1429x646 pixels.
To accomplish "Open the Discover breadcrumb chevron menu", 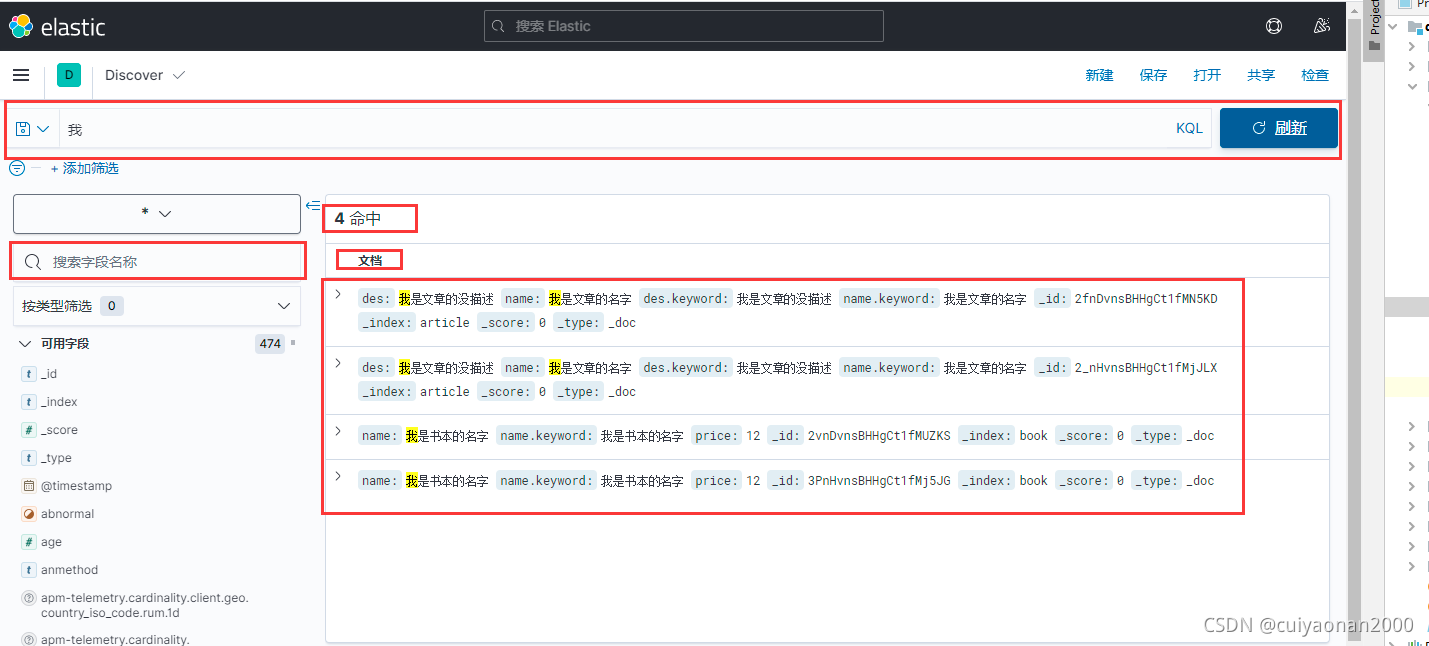I will click(x=179, y=75).
